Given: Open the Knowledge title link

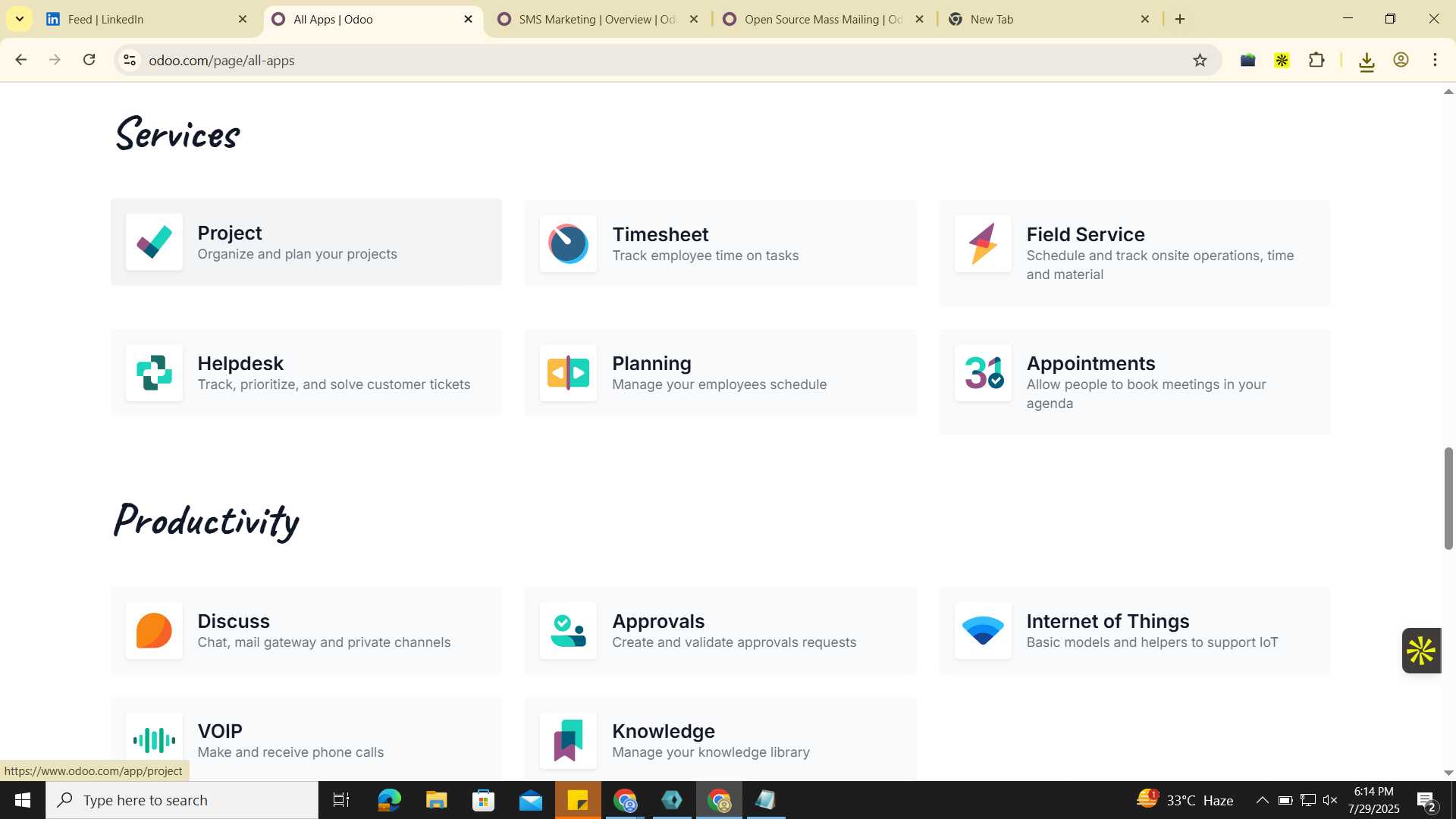Looking at the screenshot, I should coord(664,731).
